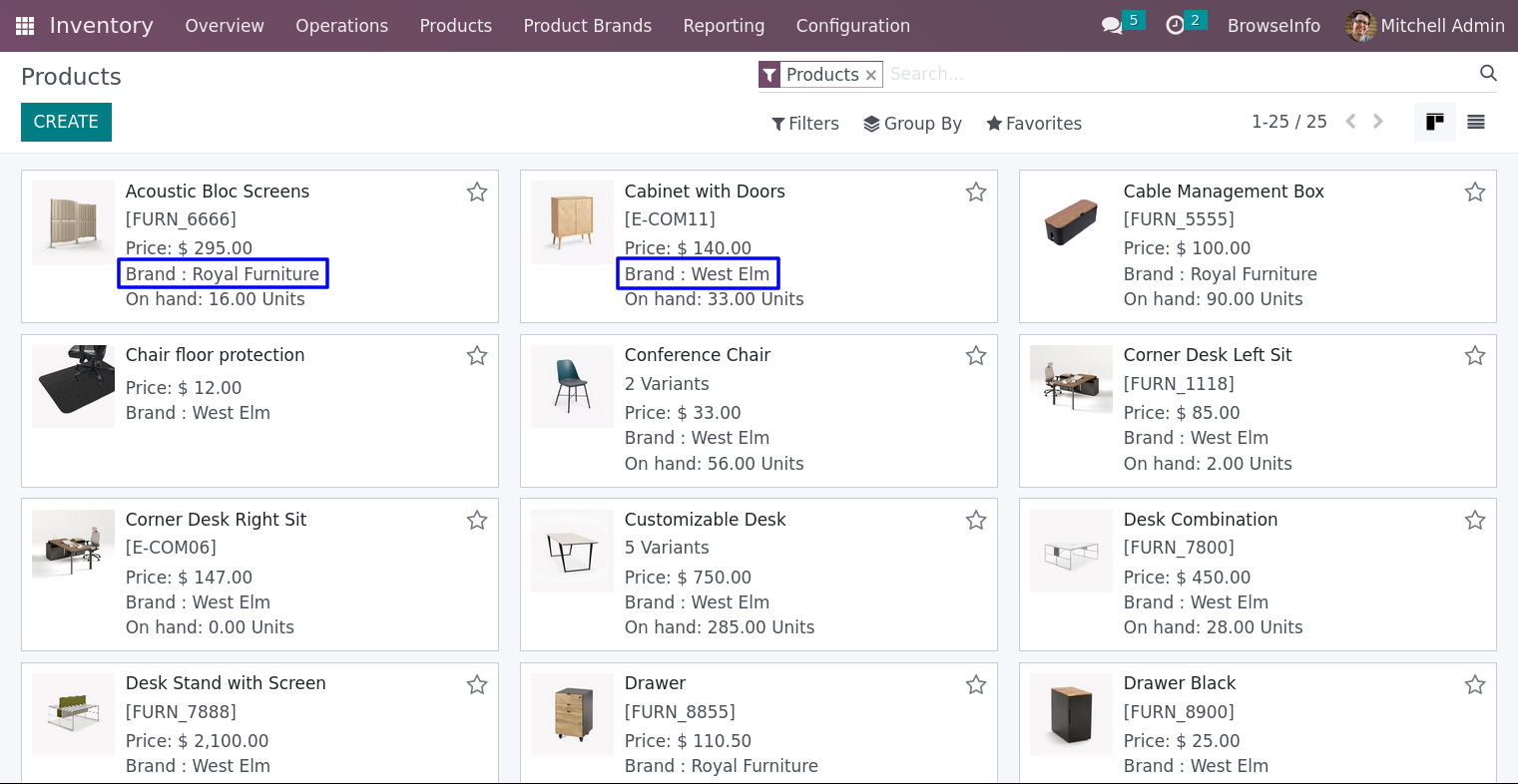
Task: Remove the Products filter facet with the x
Action: click(871, 75)
